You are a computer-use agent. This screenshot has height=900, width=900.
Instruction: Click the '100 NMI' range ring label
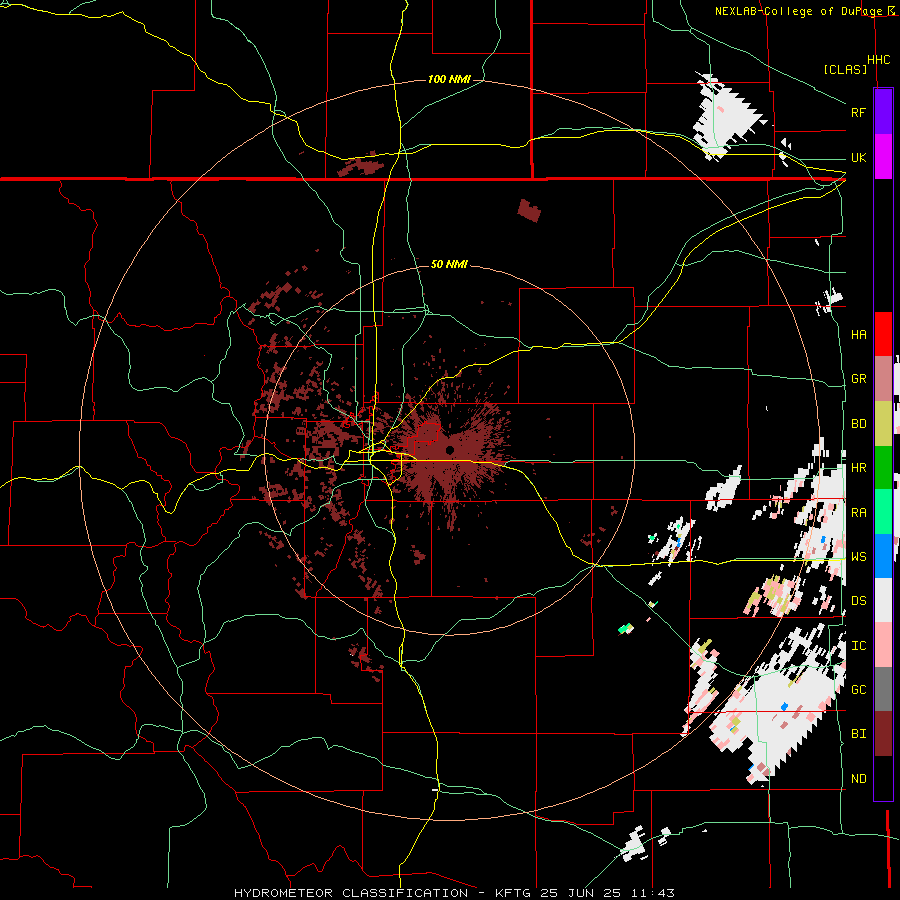point(449,79)
